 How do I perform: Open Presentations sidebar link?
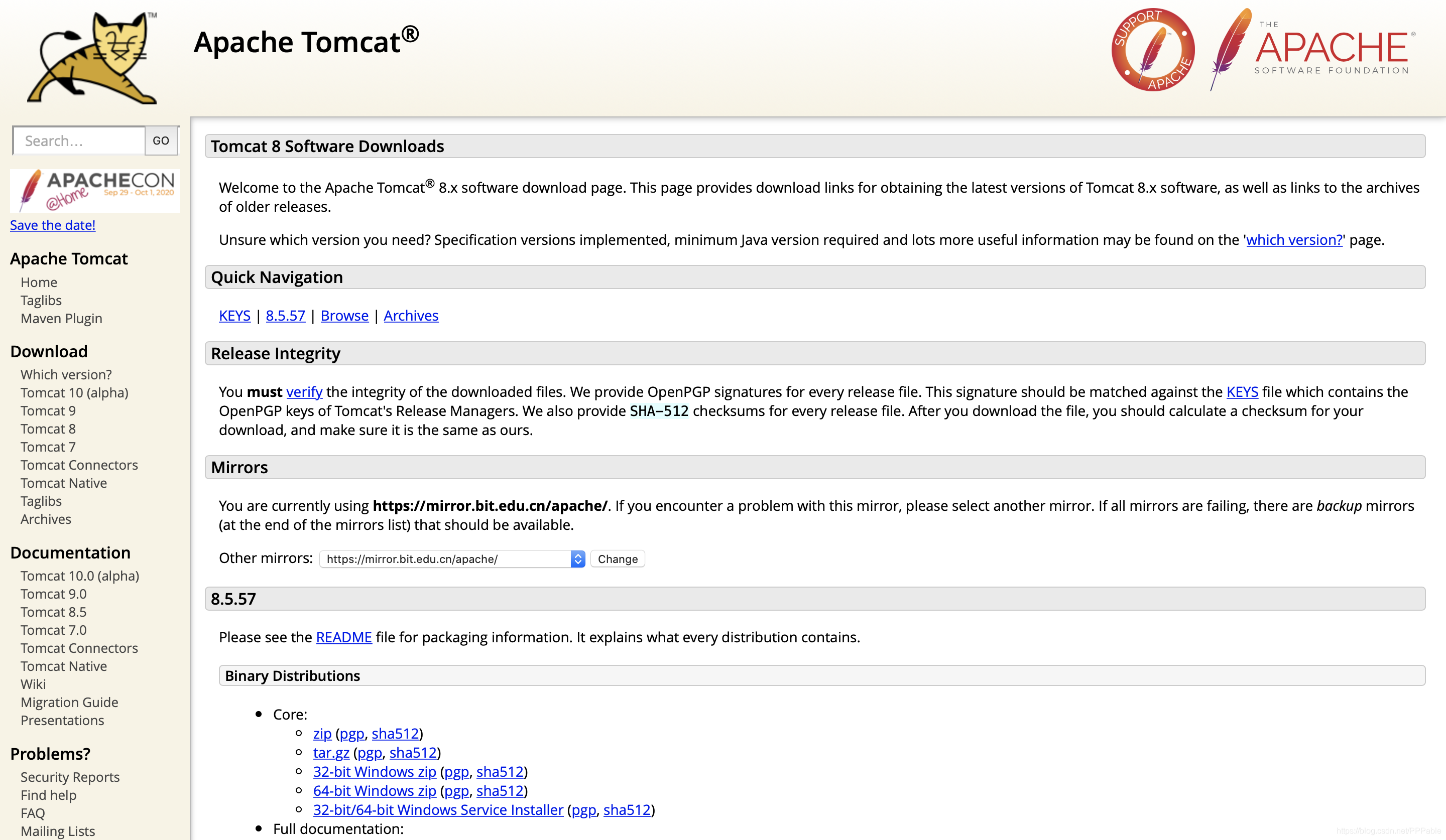coord(63,720)
